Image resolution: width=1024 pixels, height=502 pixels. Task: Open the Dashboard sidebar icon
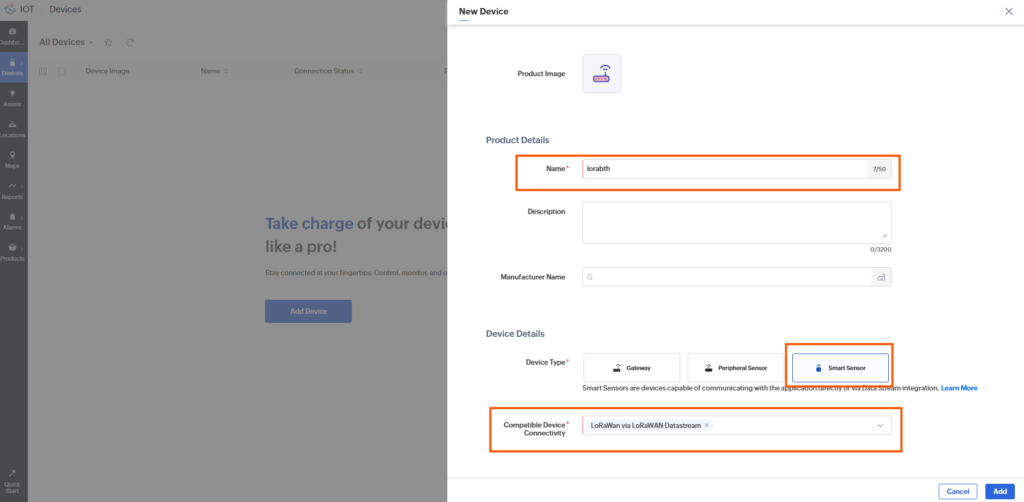13,36
